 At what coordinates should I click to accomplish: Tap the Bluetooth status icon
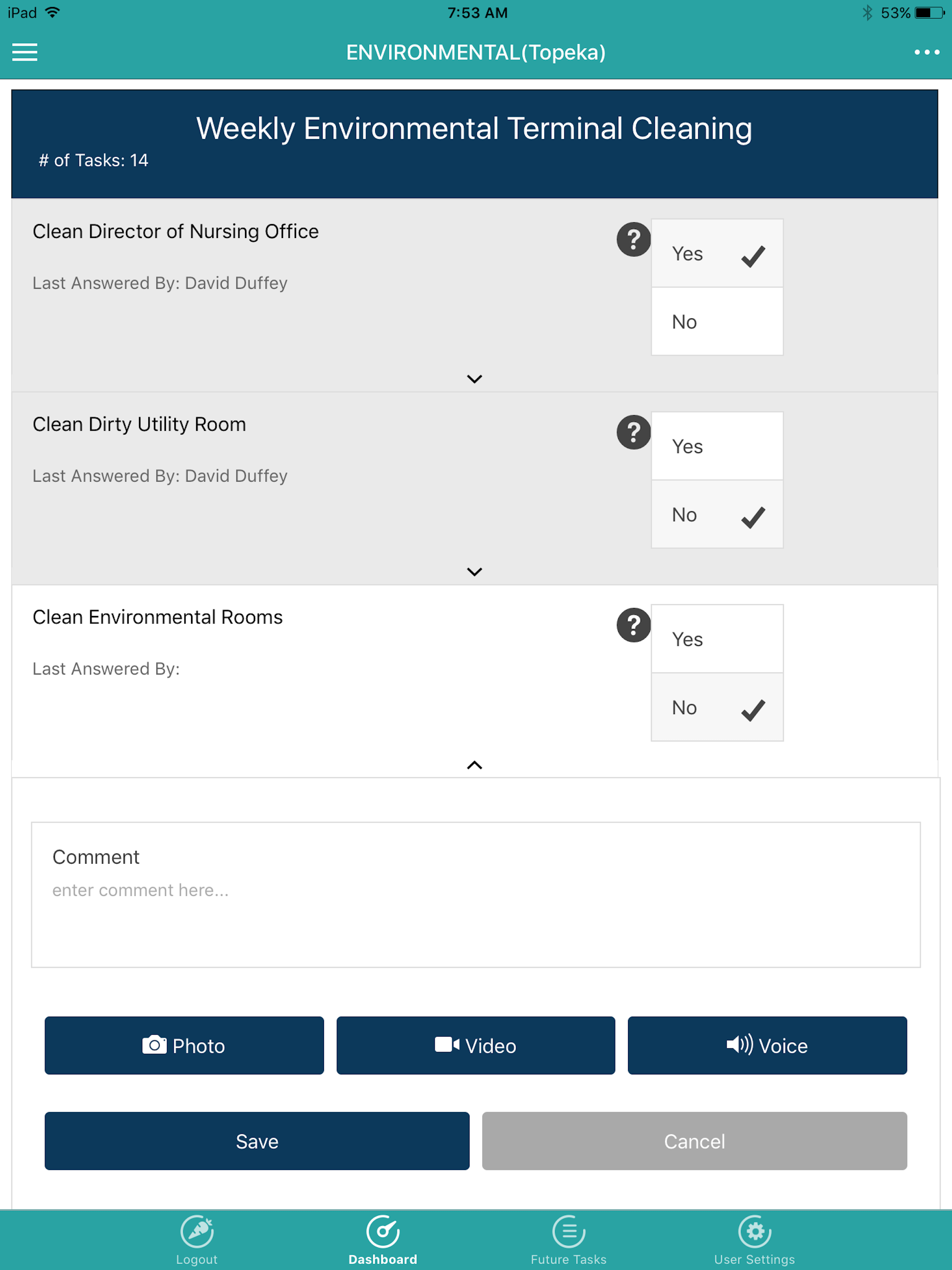(867, 13)
